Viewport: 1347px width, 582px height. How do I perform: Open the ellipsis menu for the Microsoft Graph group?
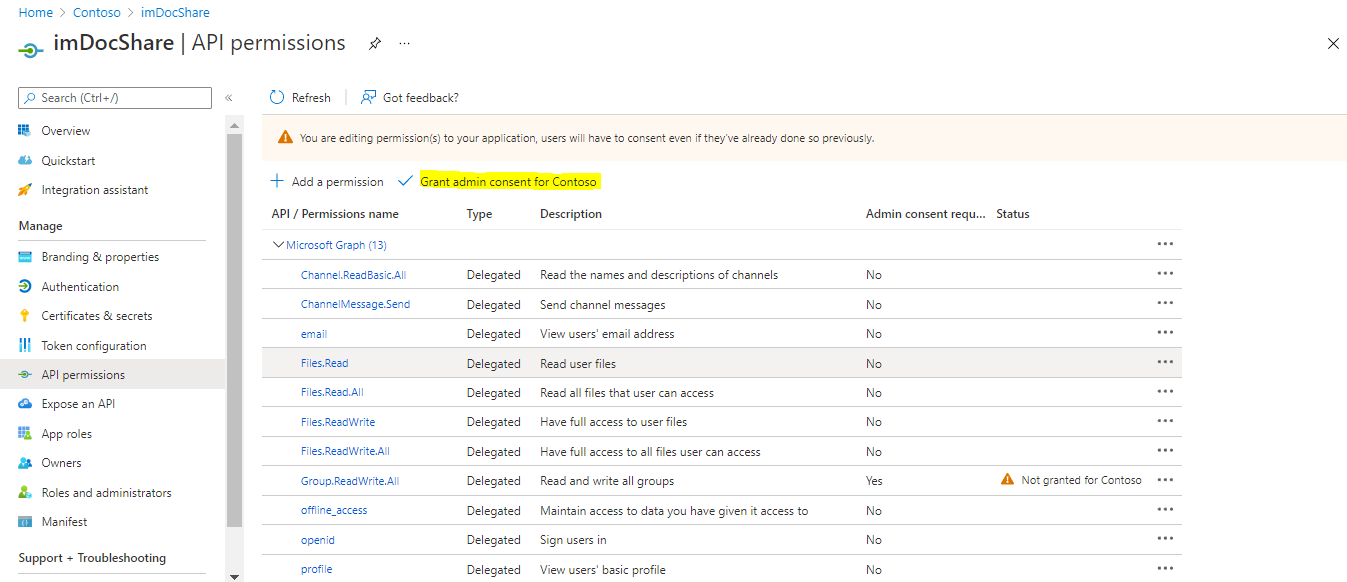(1165, 244)
